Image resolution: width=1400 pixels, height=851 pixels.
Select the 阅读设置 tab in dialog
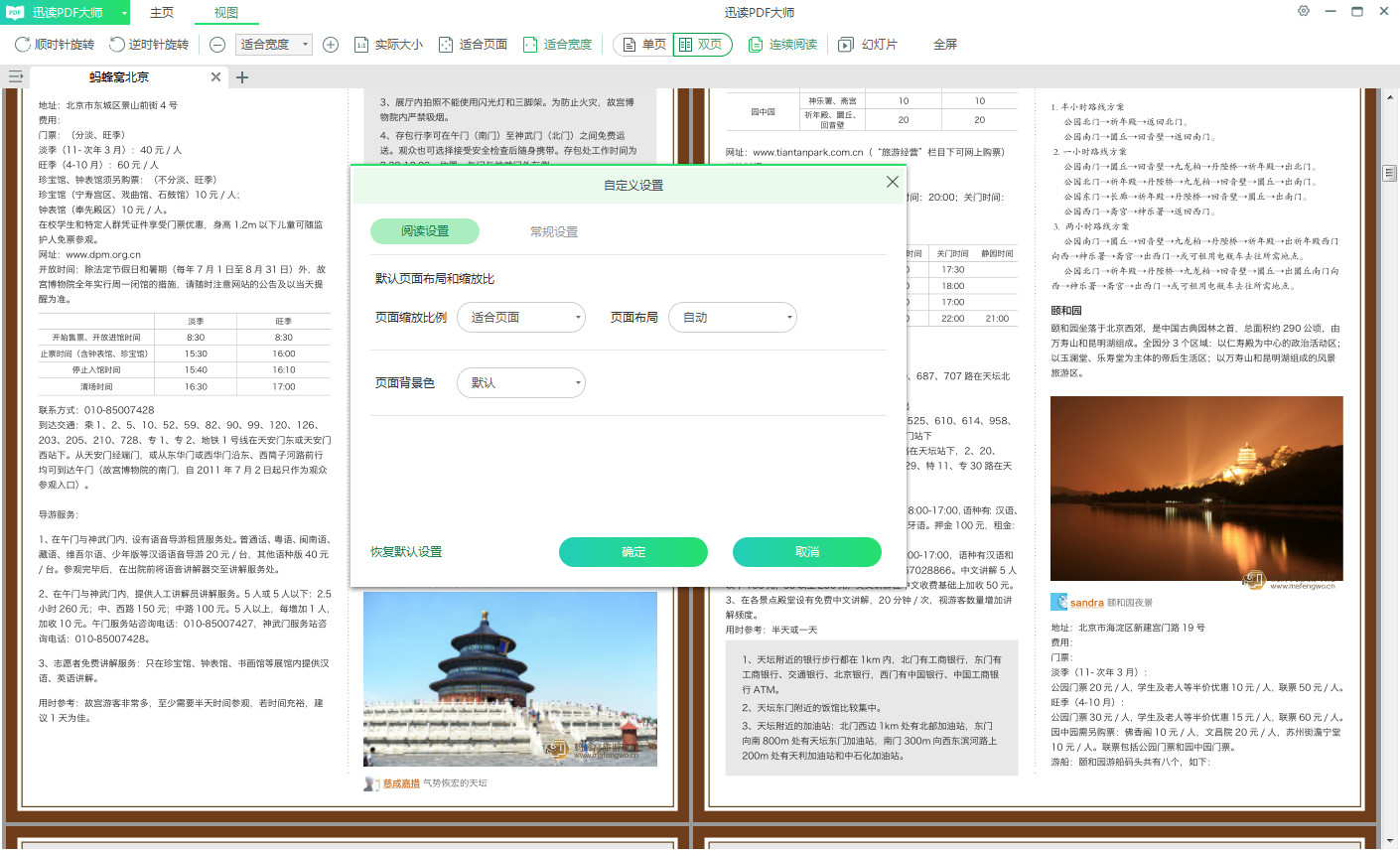(425, 231)
